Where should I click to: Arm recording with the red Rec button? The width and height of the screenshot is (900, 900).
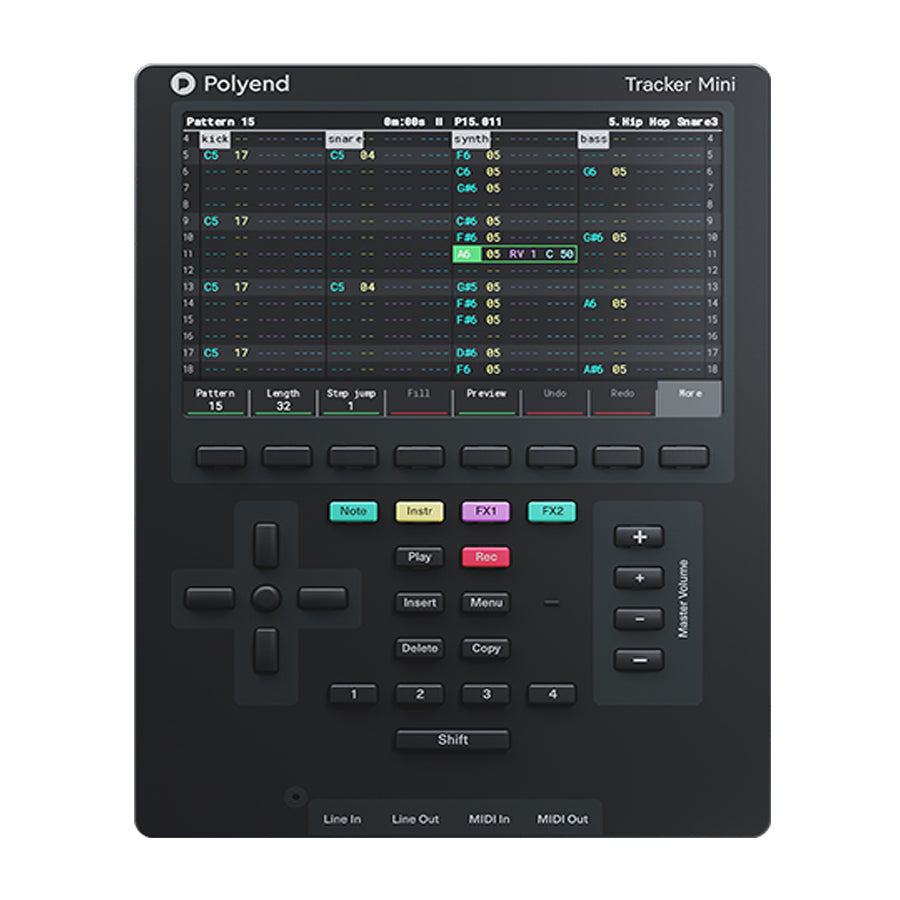tap(486, 557)
